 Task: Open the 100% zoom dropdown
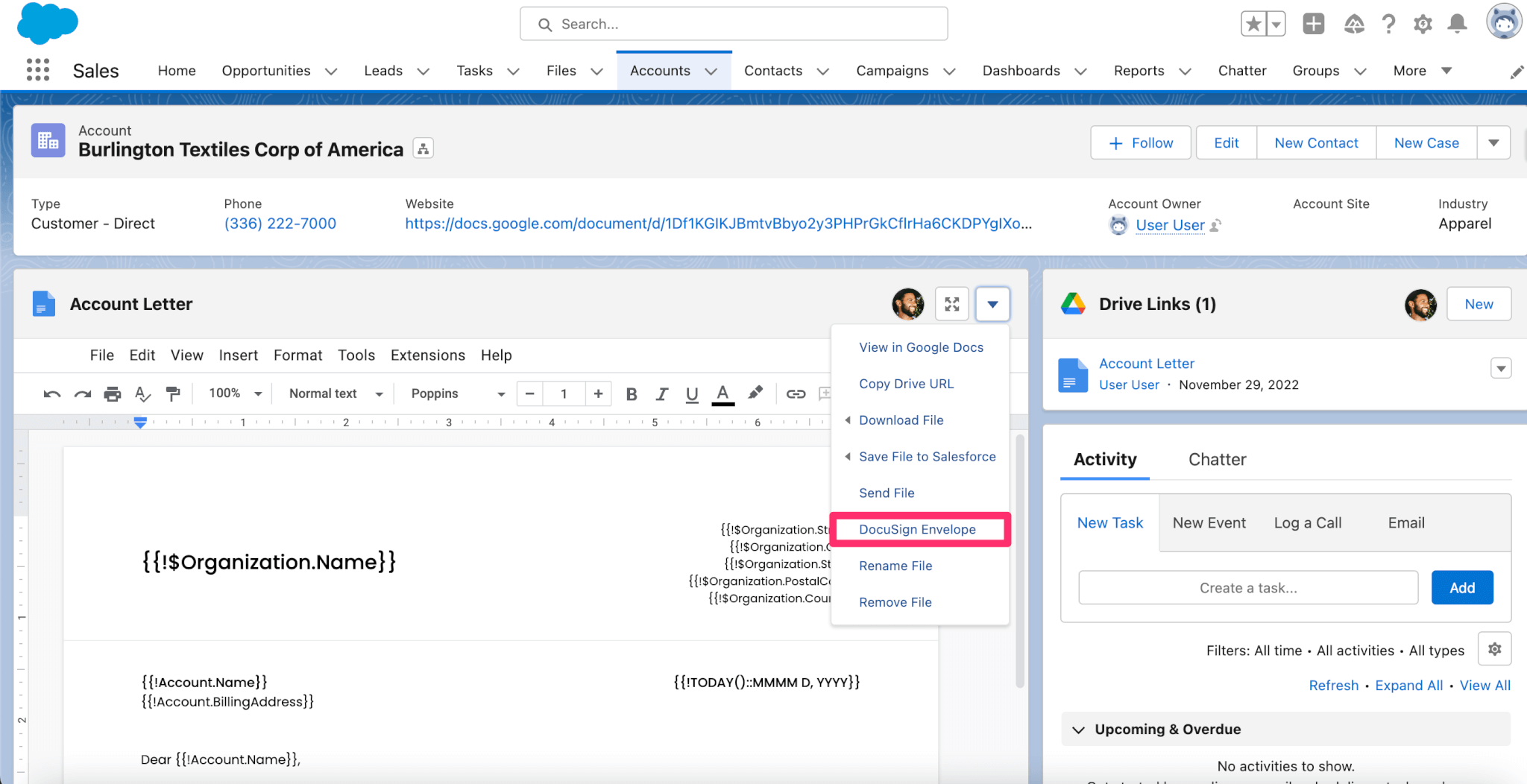click(x=235, y=393)
